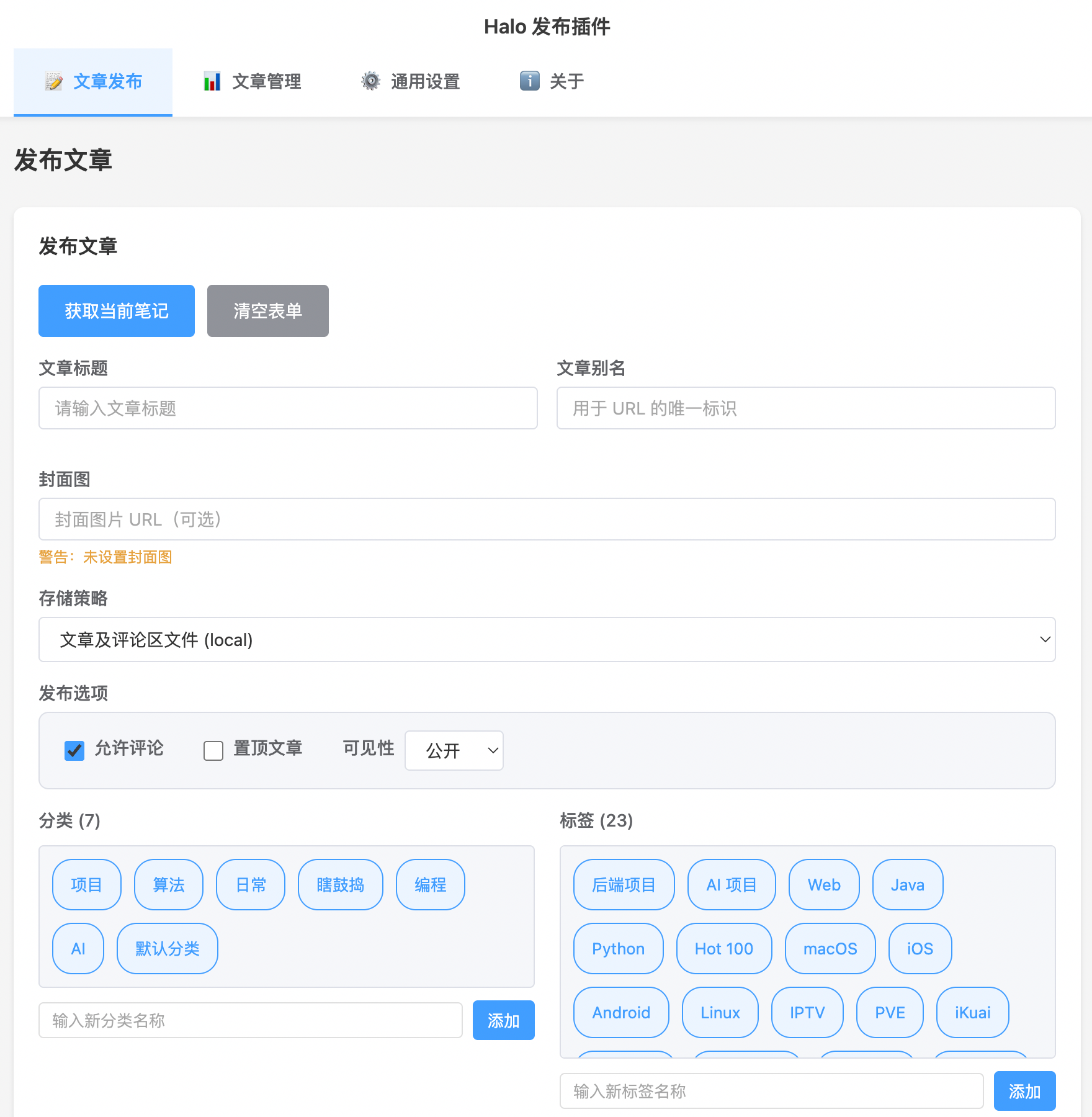This screenshot has width=1092, height=1117.
Task: Select the Web tag
Action: point(824,885)
